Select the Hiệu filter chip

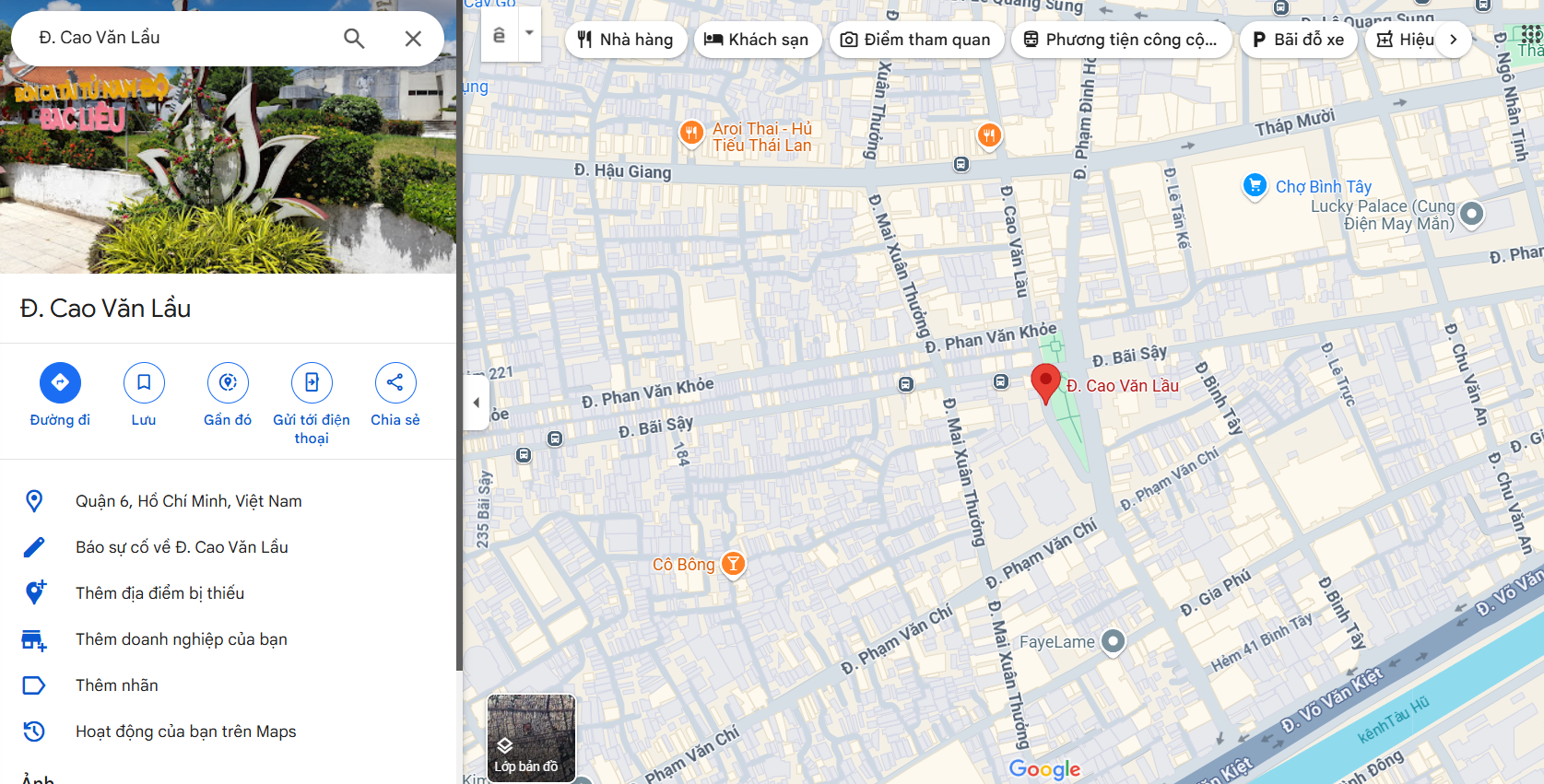[x=1405, y=40]
